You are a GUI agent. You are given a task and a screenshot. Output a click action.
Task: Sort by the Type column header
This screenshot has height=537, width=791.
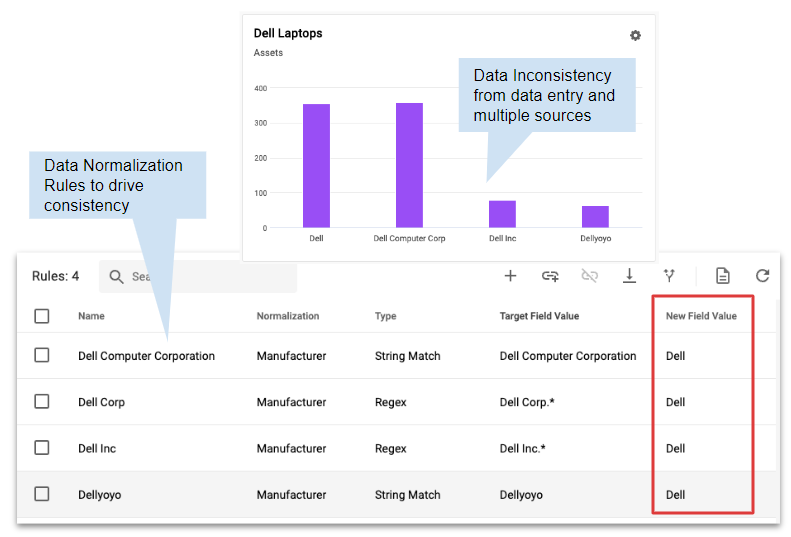pos(385,316)
